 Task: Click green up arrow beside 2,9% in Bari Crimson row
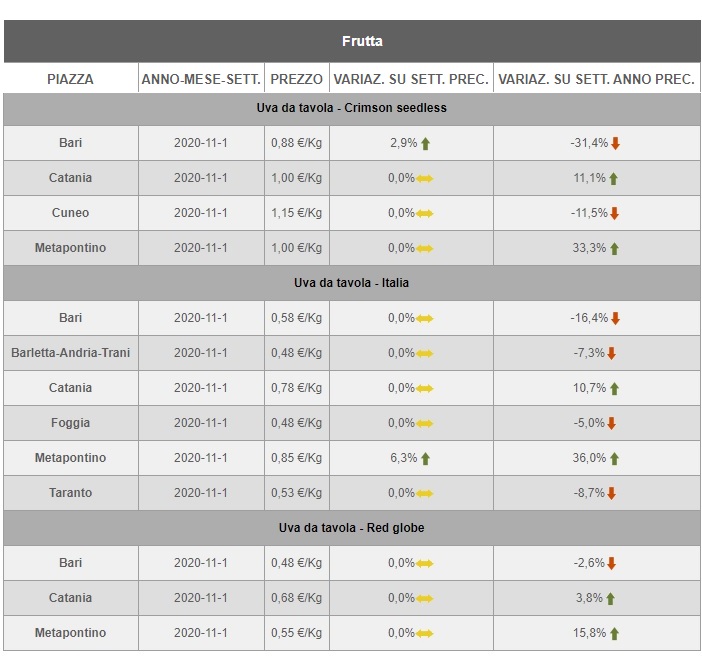coord(425,143)
